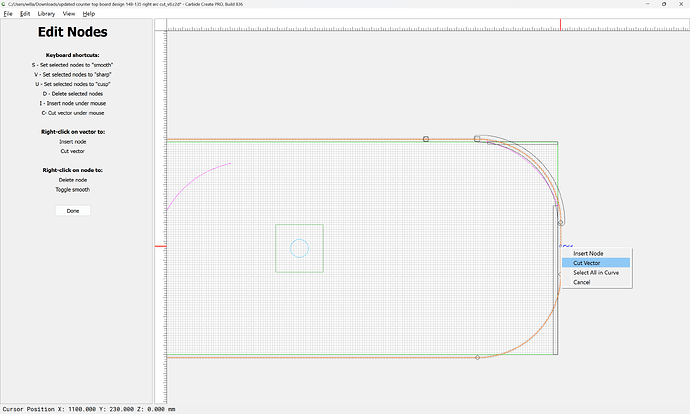Select the leftmost node on the top edge
The image size is (690, 414).
tap(426, 138)
